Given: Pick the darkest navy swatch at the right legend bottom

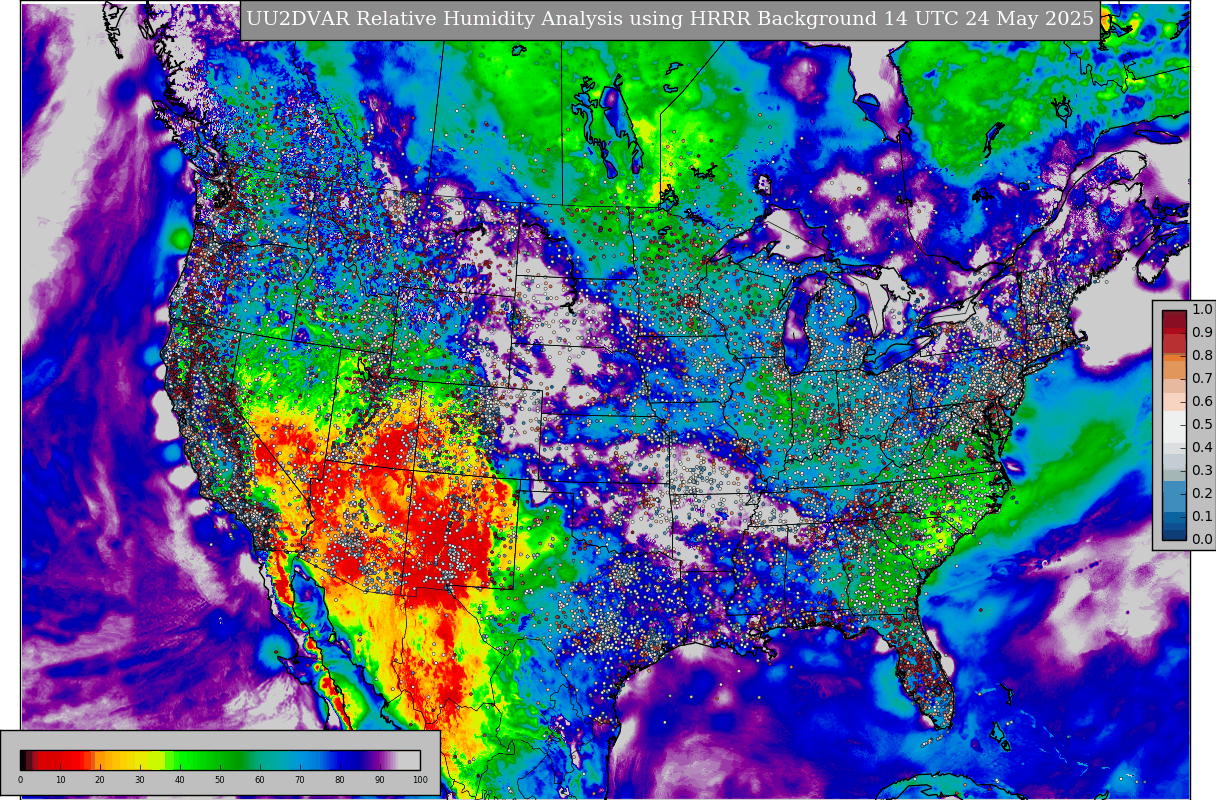Looking at the screenshot, I should click(1174, 534).
